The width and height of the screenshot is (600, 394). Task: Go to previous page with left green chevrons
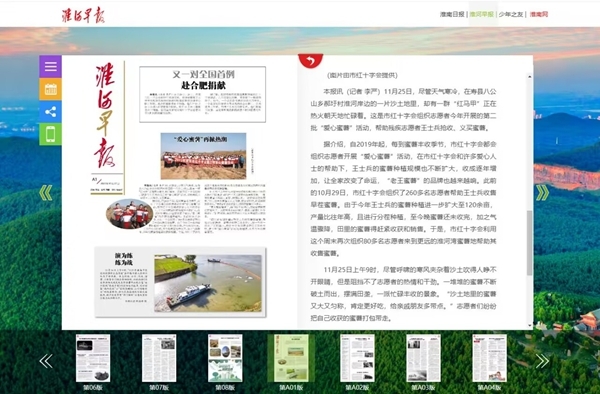point(46,193)
